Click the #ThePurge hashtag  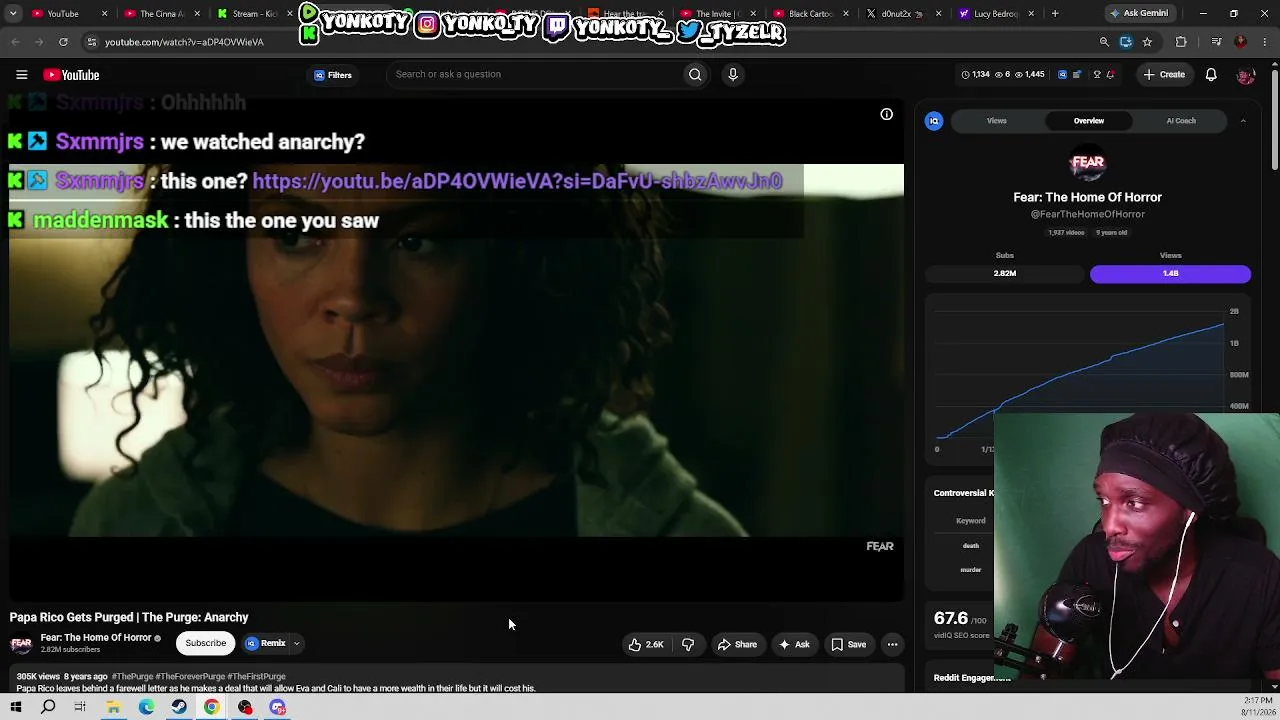(x=133, y=677)
